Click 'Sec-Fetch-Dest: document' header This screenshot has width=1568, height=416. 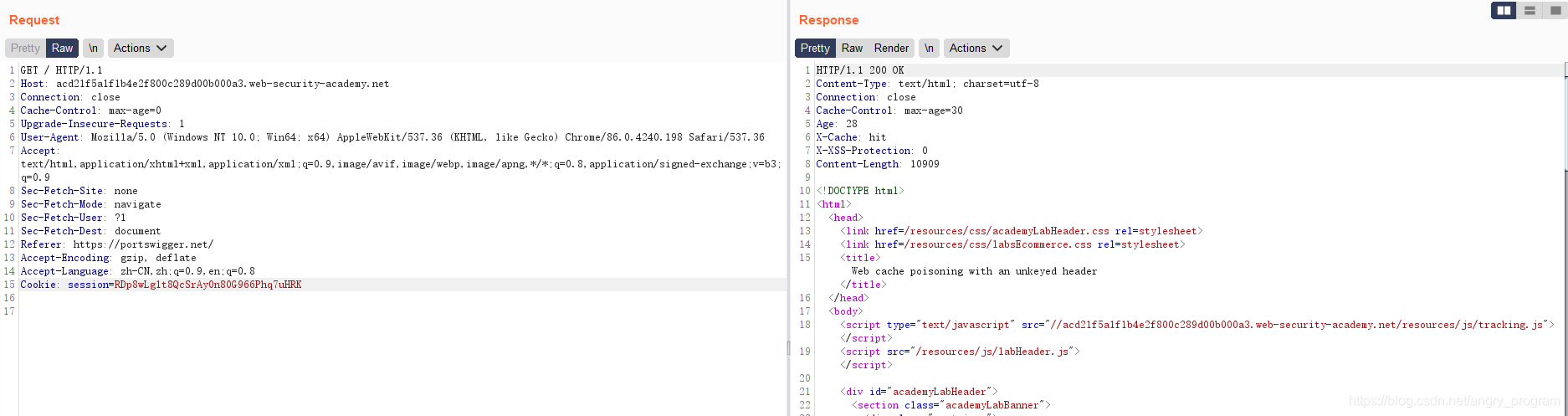point(90,231)
